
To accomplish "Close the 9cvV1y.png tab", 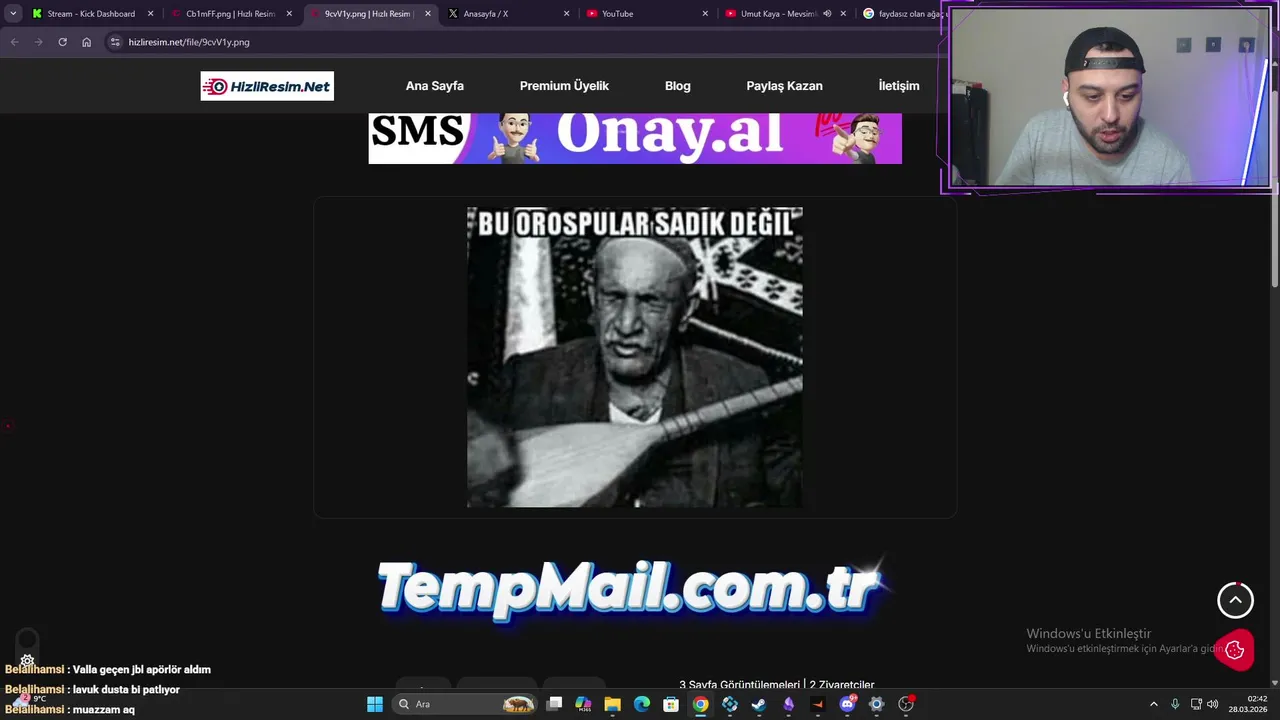I will (428, 14).
